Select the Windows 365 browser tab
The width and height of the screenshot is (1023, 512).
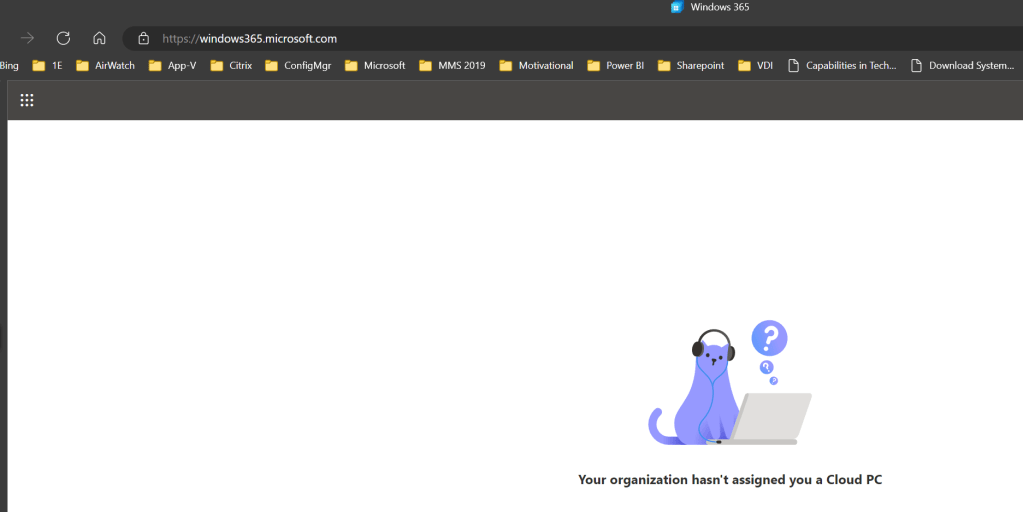(x=710, y=7)
